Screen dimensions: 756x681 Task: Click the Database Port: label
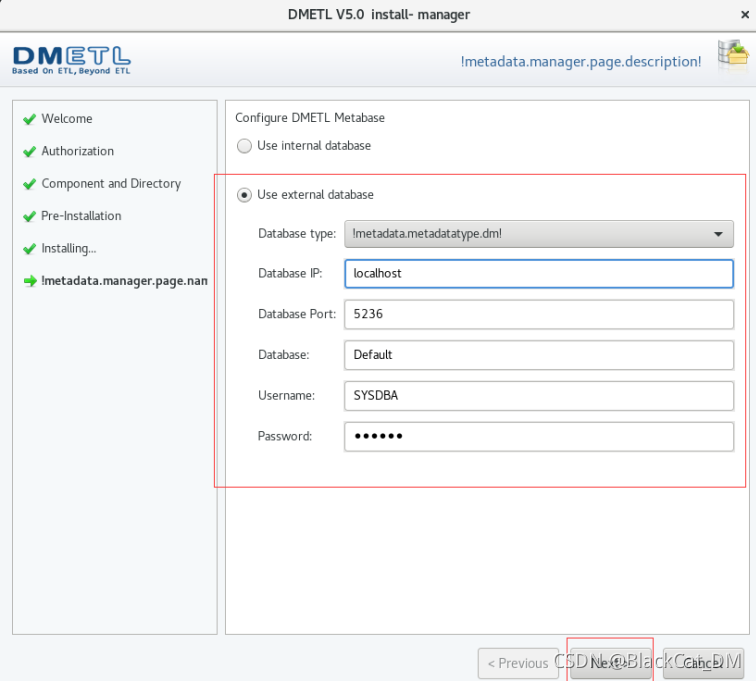(297, 314)
